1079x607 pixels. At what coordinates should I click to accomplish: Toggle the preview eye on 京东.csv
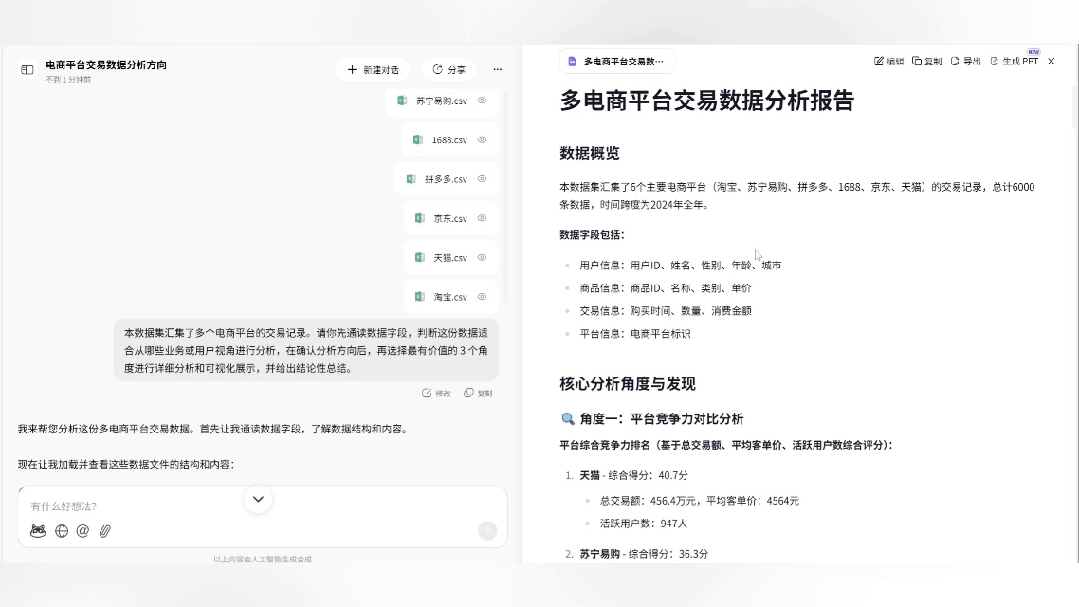tap(481, 217)
